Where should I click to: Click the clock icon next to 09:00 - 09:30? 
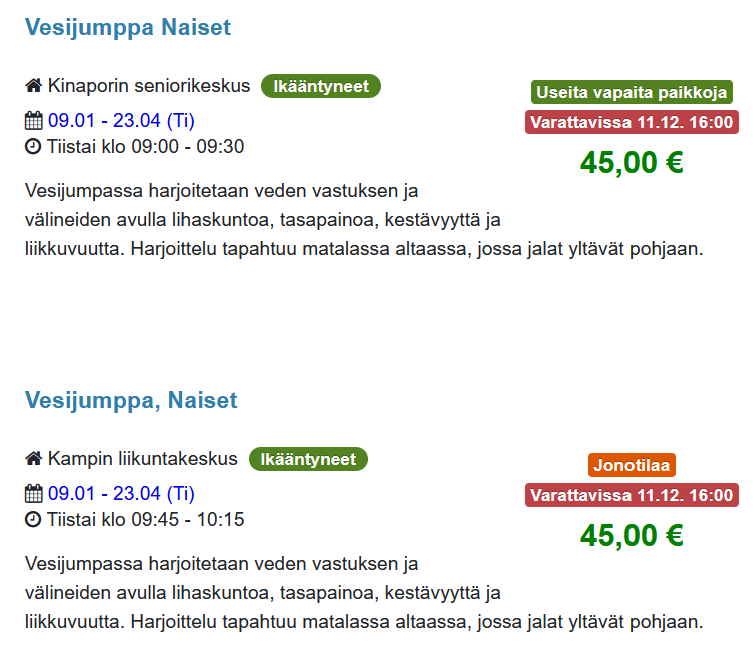pyautogui.click(x=33, y=146)
